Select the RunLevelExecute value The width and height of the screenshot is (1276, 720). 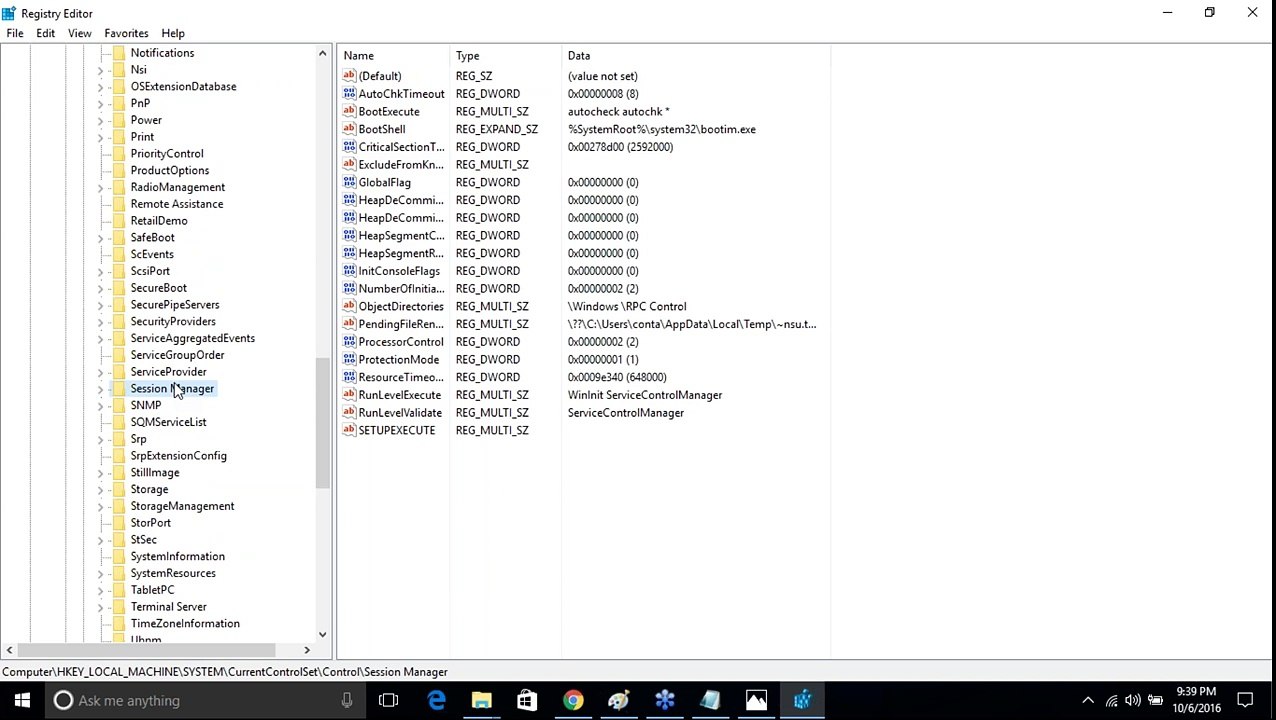tap(400, 395)
